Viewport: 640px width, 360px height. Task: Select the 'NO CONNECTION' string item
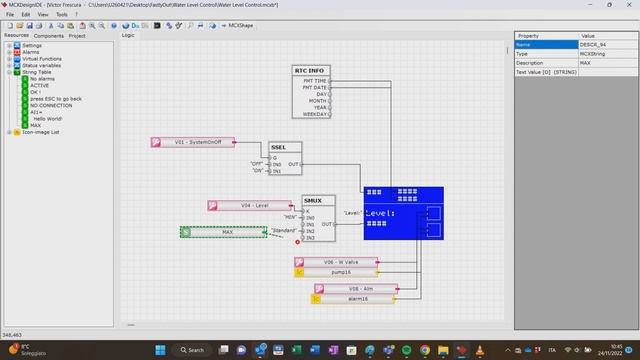51,105
